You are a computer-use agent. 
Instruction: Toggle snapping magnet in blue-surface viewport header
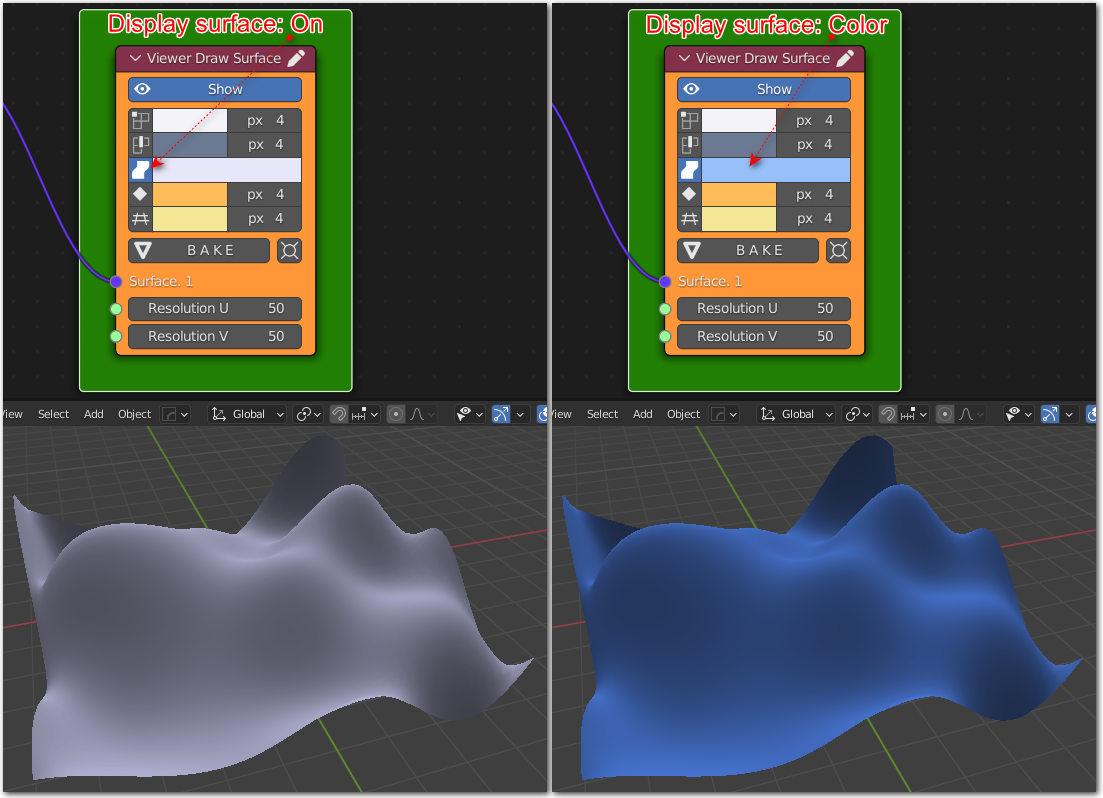point(887,414)
